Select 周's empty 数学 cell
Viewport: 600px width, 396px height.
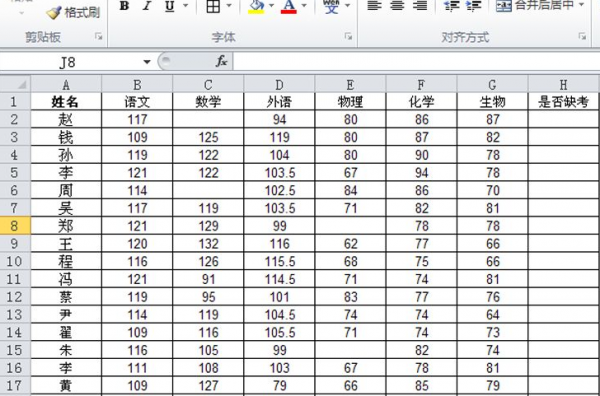pyautogui.click(x=208, y=191)
